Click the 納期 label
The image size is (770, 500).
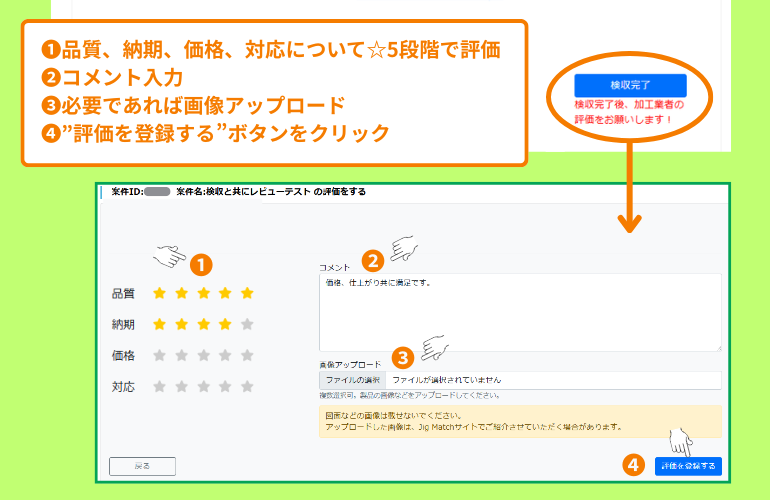(x=123, y=325)
